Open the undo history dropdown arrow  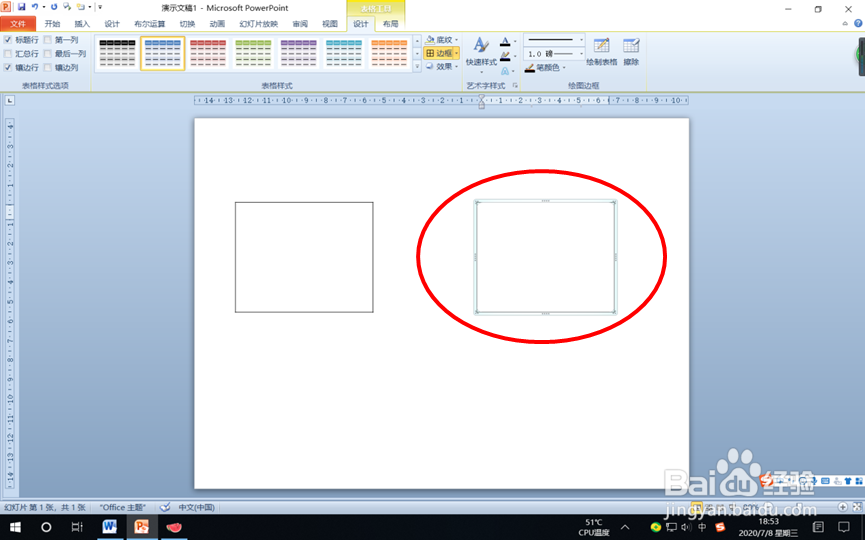click(44, 7)
